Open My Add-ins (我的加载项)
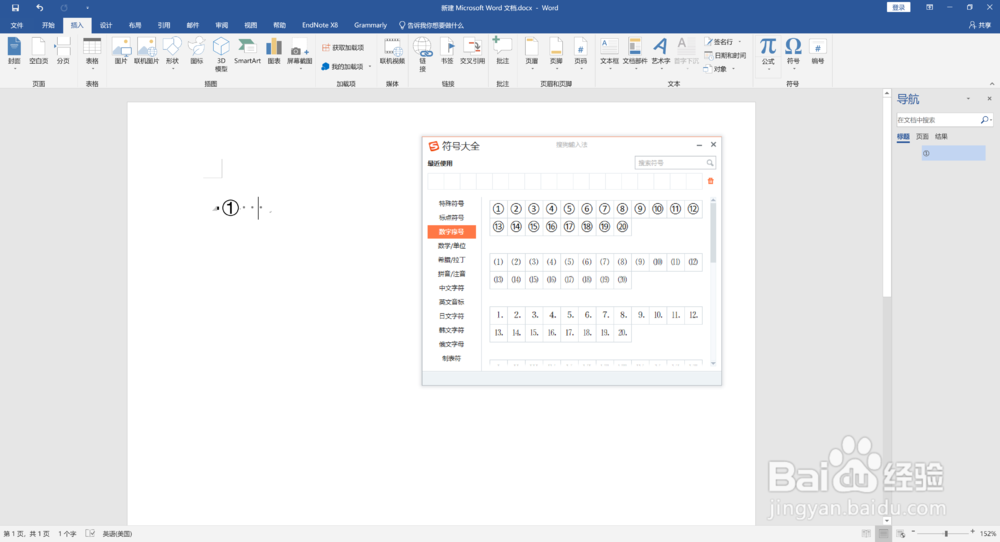The width and height of the screenshot is (1000, 542). (345, 66)
